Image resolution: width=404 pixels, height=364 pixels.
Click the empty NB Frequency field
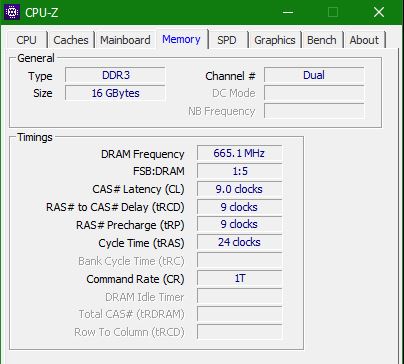314,111
